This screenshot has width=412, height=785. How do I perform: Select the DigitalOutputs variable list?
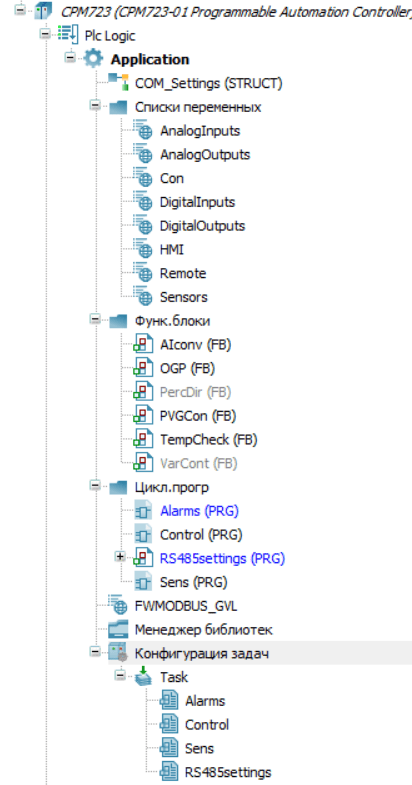(x=202, y=226)
